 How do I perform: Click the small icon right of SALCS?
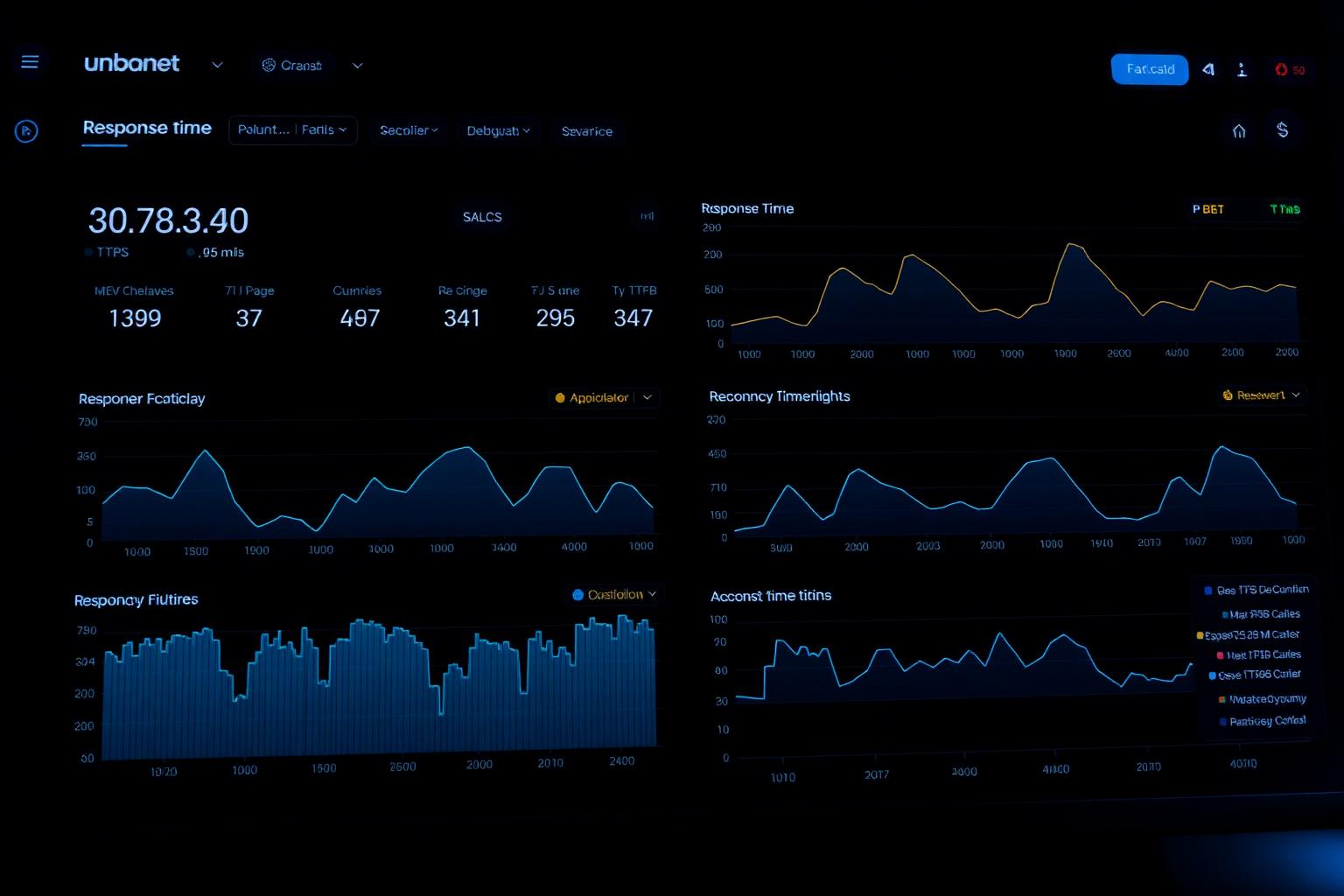(647, 216)
